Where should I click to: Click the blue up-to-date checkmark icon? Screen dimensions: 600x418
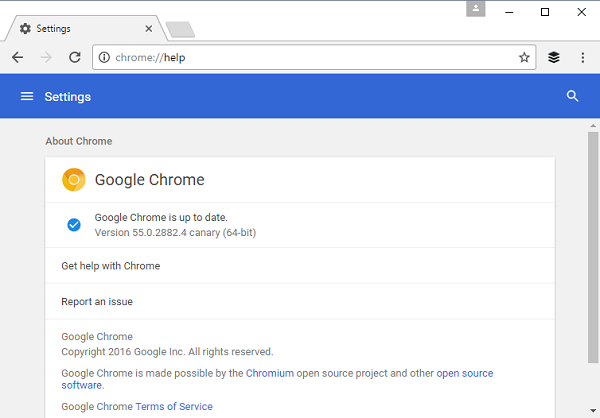pos(74,225)
